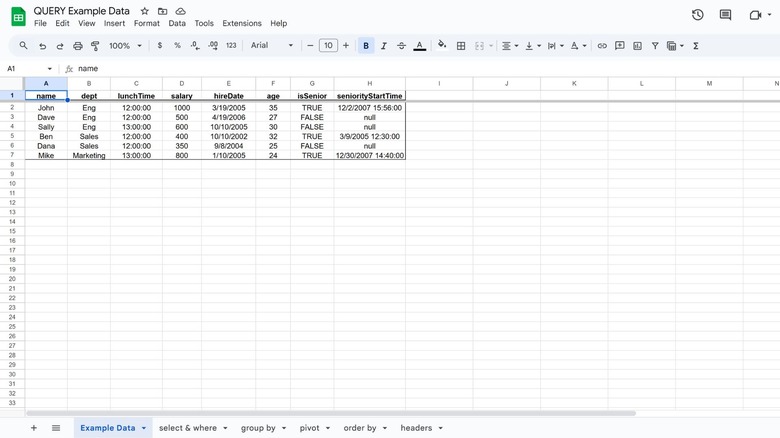Toggle bold formatting

(366, 46)
